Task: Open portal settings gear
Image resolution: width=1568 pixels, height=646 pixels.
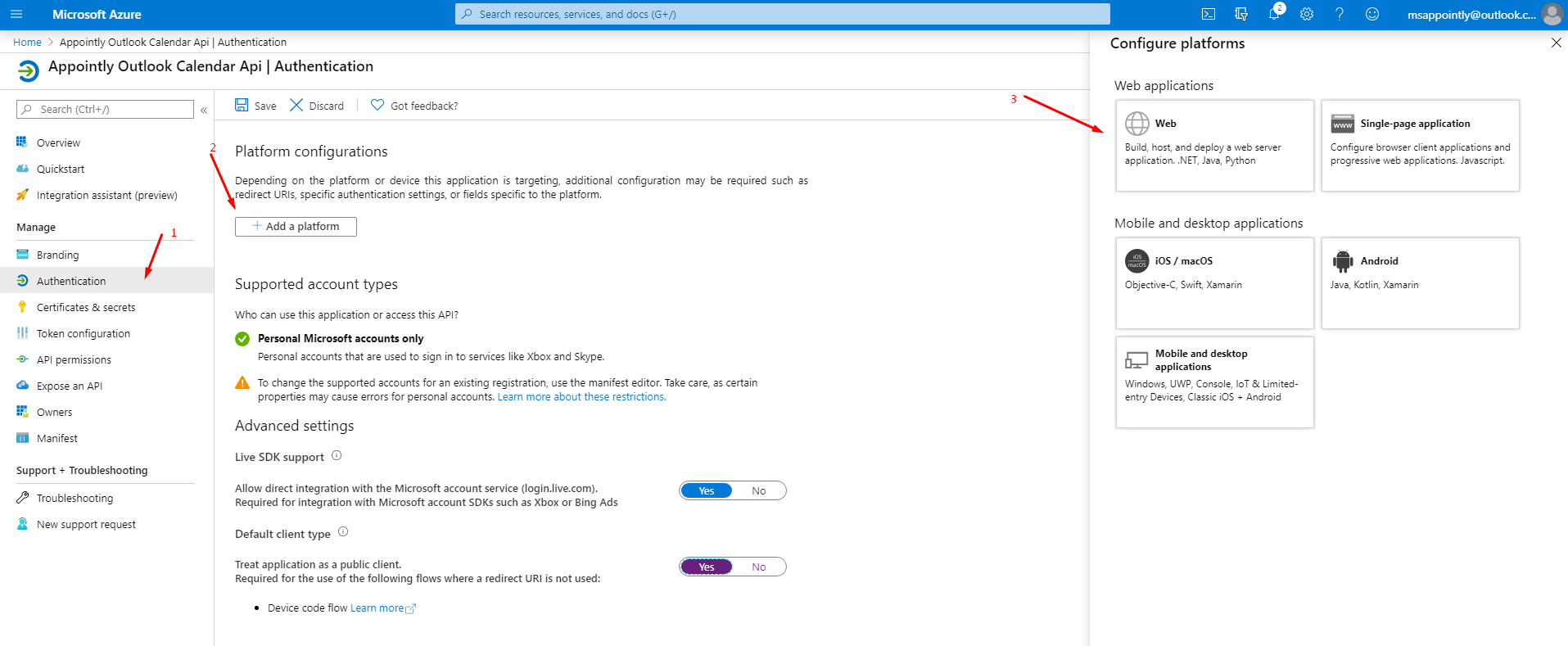Action: (1307, 14)
